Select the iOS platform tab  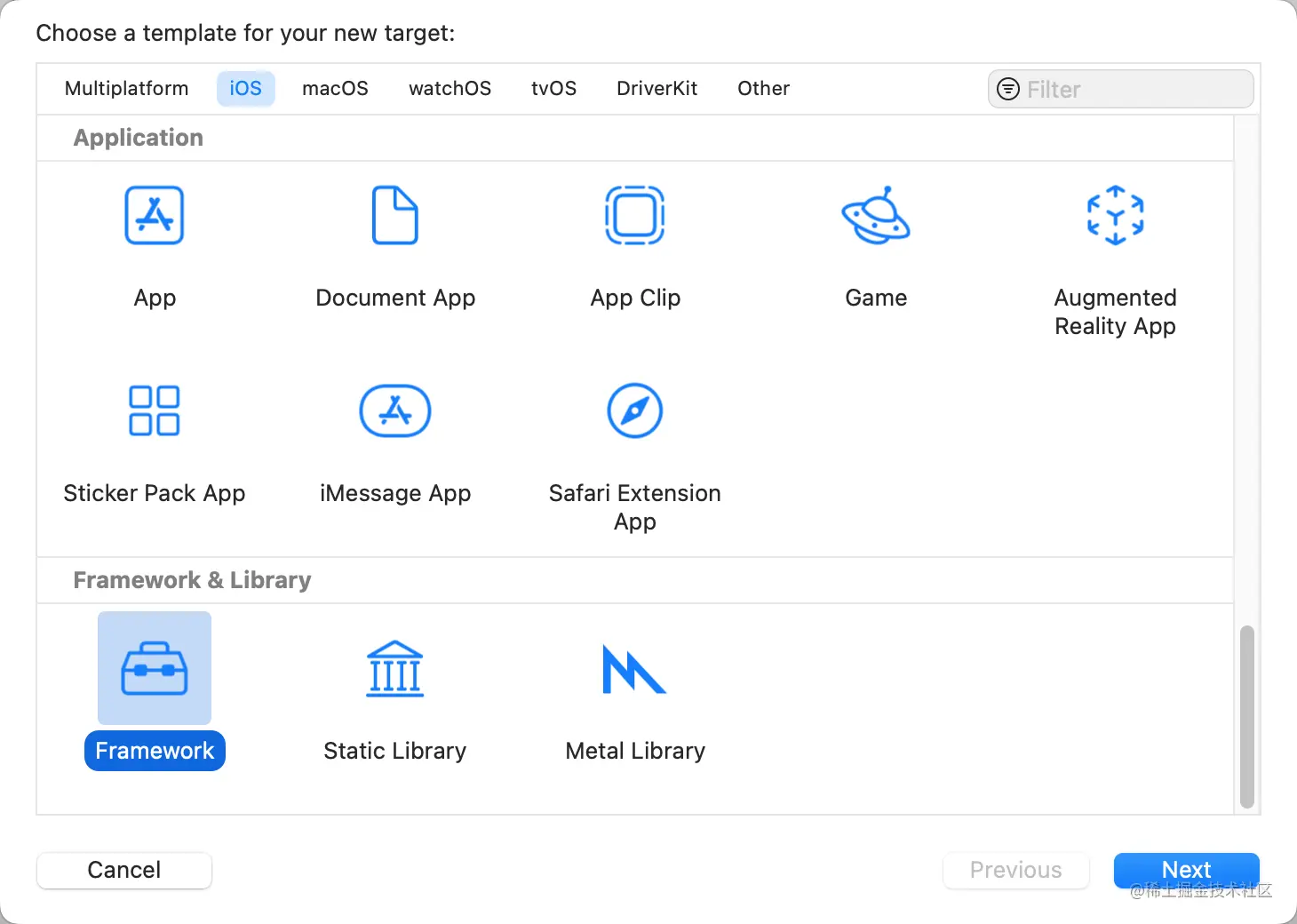(x=246, y=89)
